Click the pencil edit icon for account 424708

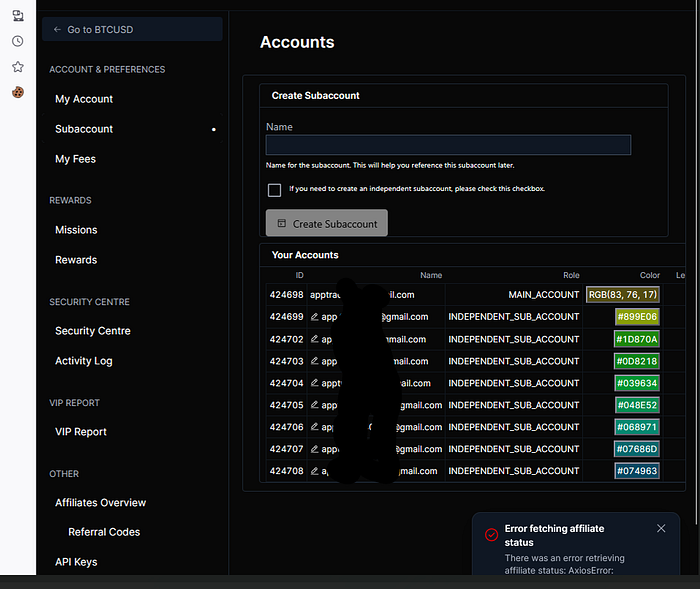315,471
